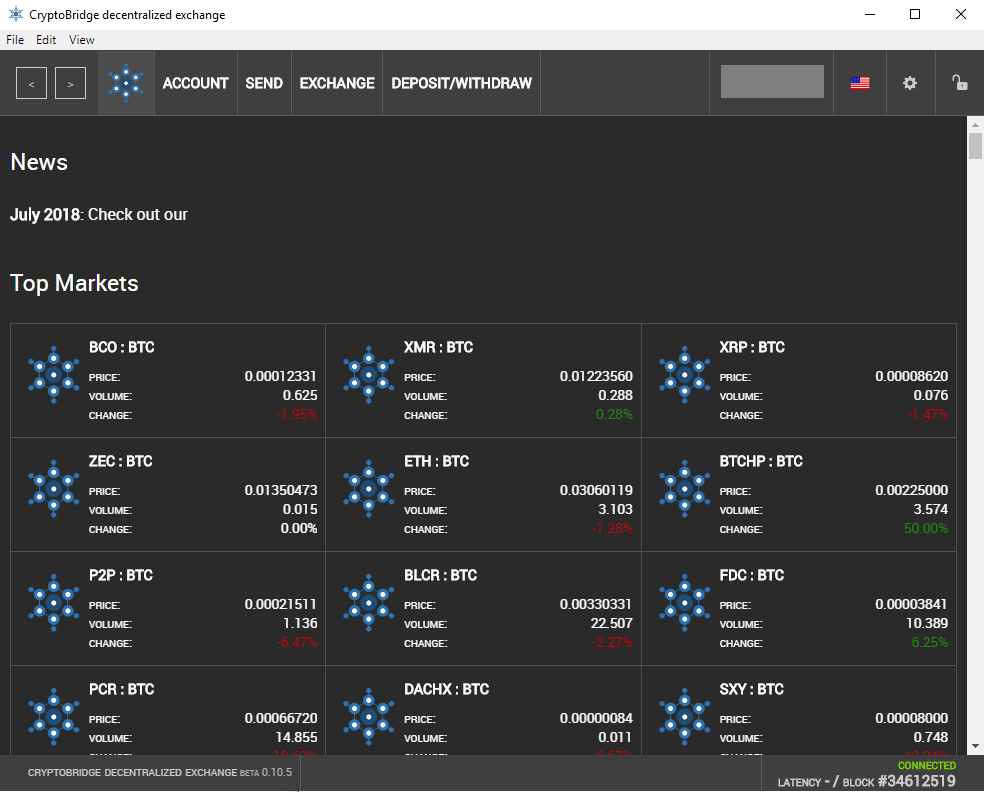Click the SXY : BTC market icon
Viewport: 984px width, 792px height.
(685, 717)
